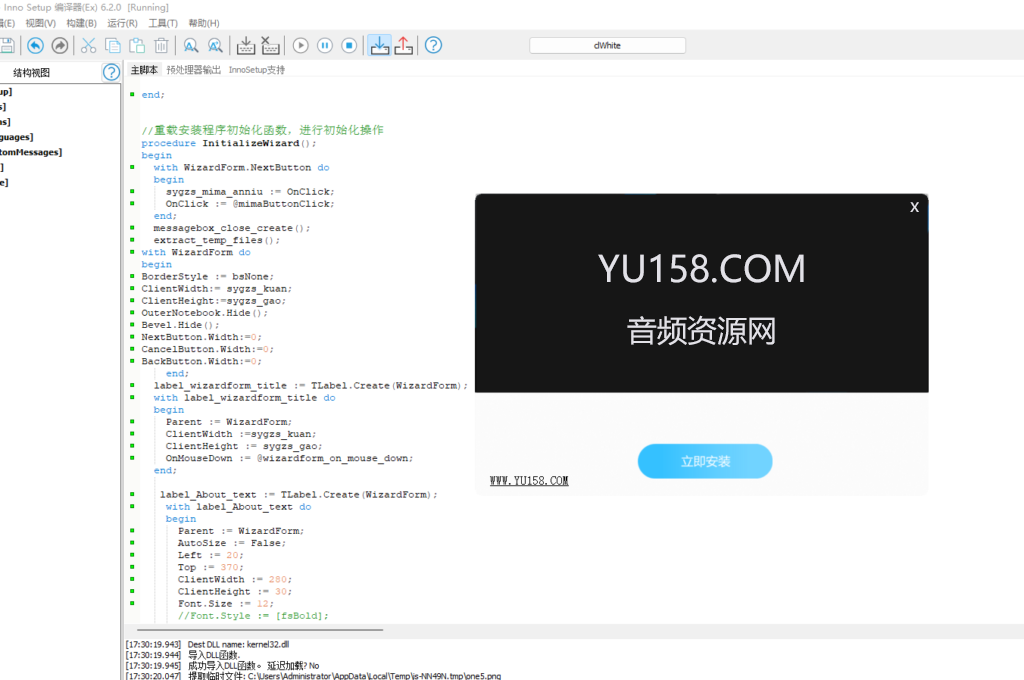The image size is (1024, 680).
Task: Click the Font.Size := 12 line
Action: tap(226, 604)
